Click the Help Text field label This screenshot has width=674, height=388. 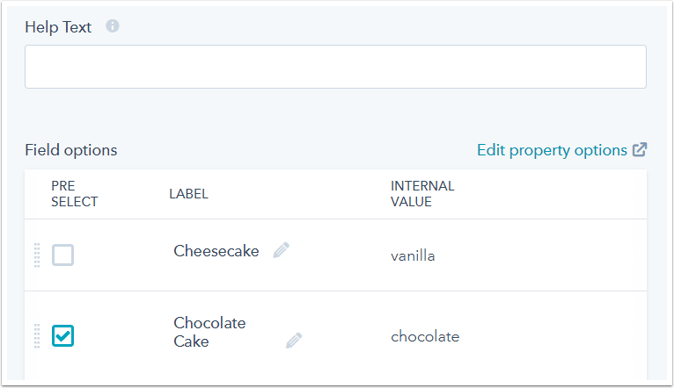click(58, 27)
